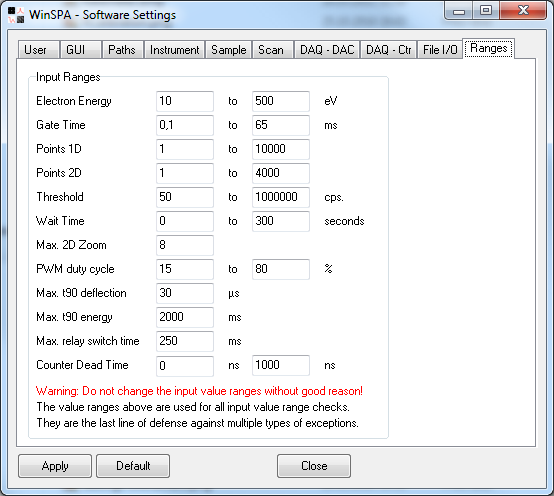This screenshot has width=554, height=496.
Task: Select the DAQ - Ctr tab
Action: pyautogui.click(x=389, y=49)
